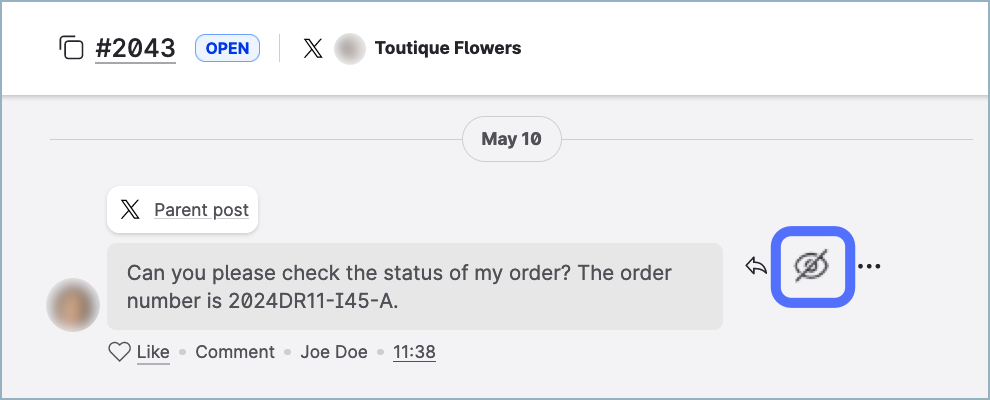
Task: Click the Comment link
Action: (235, 352)
